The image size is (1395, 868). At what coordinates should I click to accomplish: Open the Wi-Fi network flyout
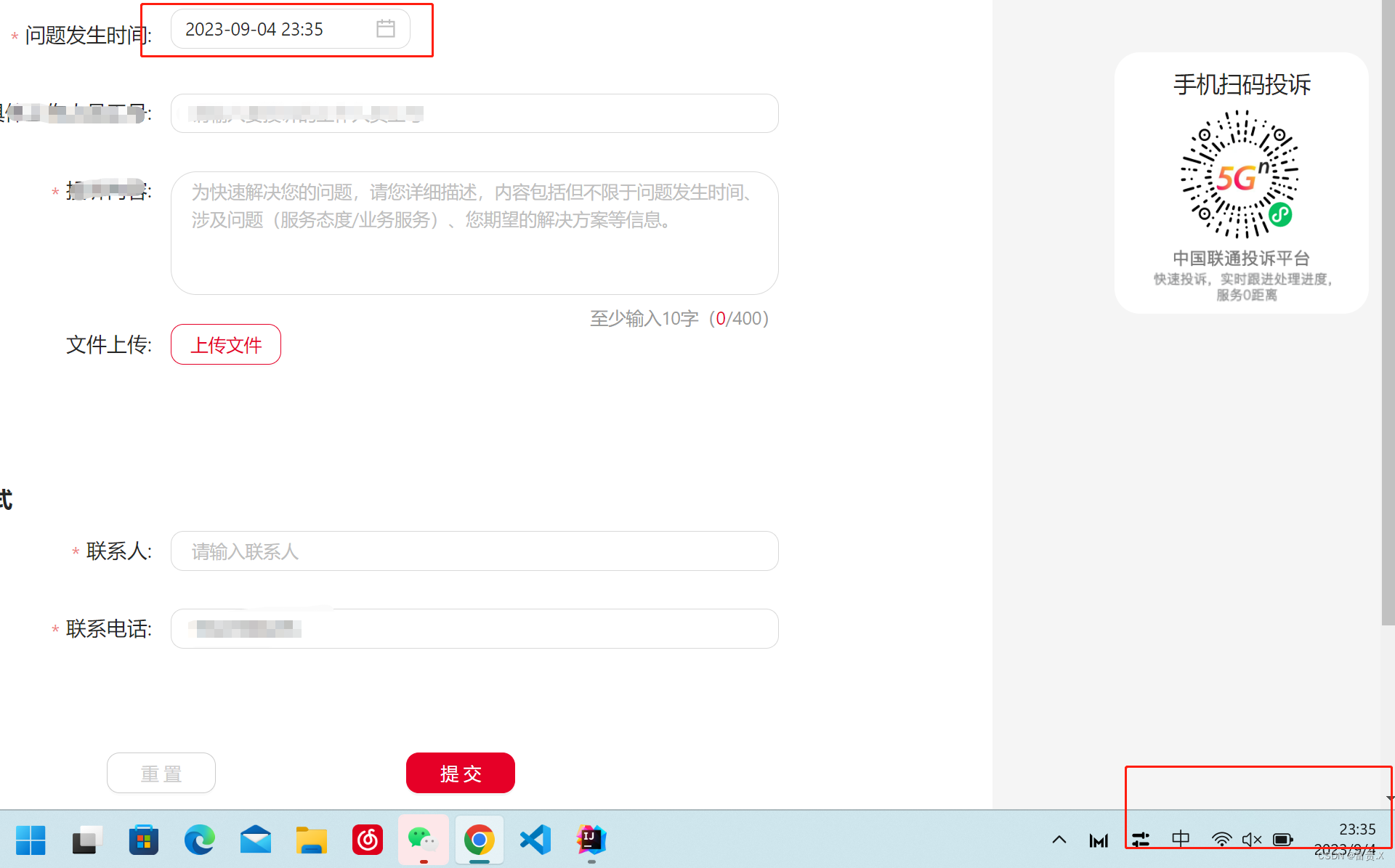1221,840
